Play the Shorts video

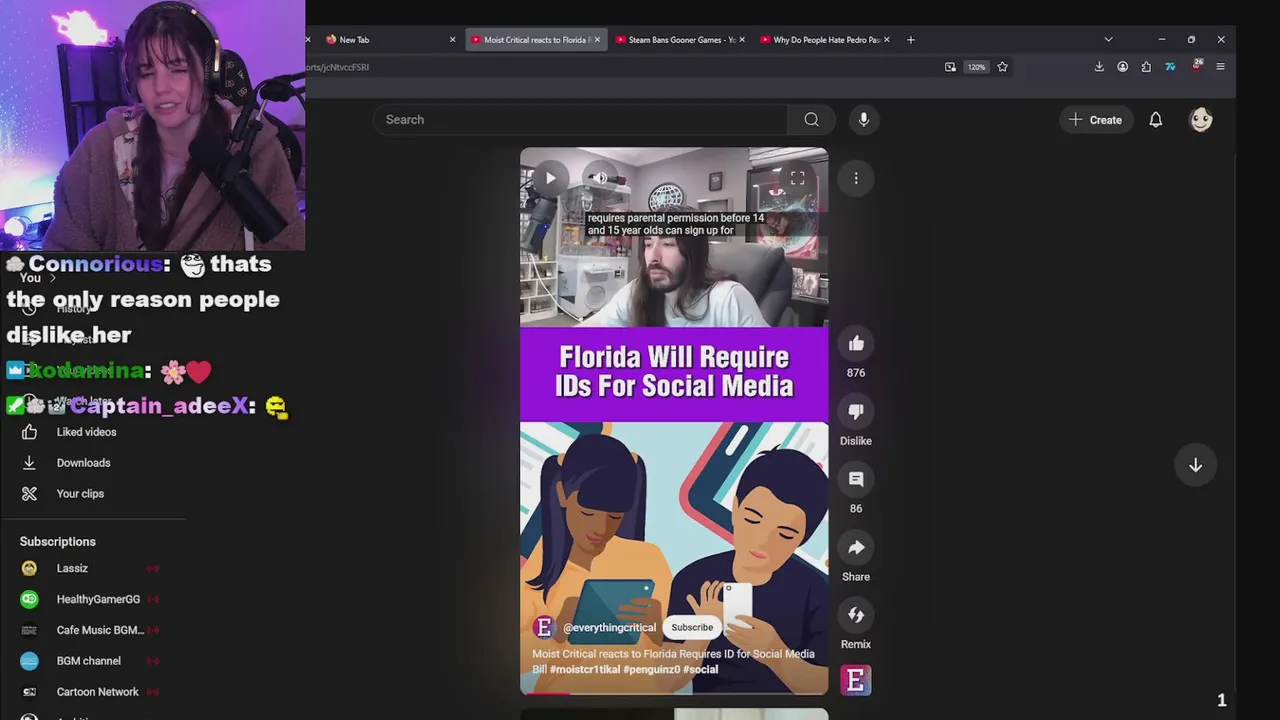[550, 178]
